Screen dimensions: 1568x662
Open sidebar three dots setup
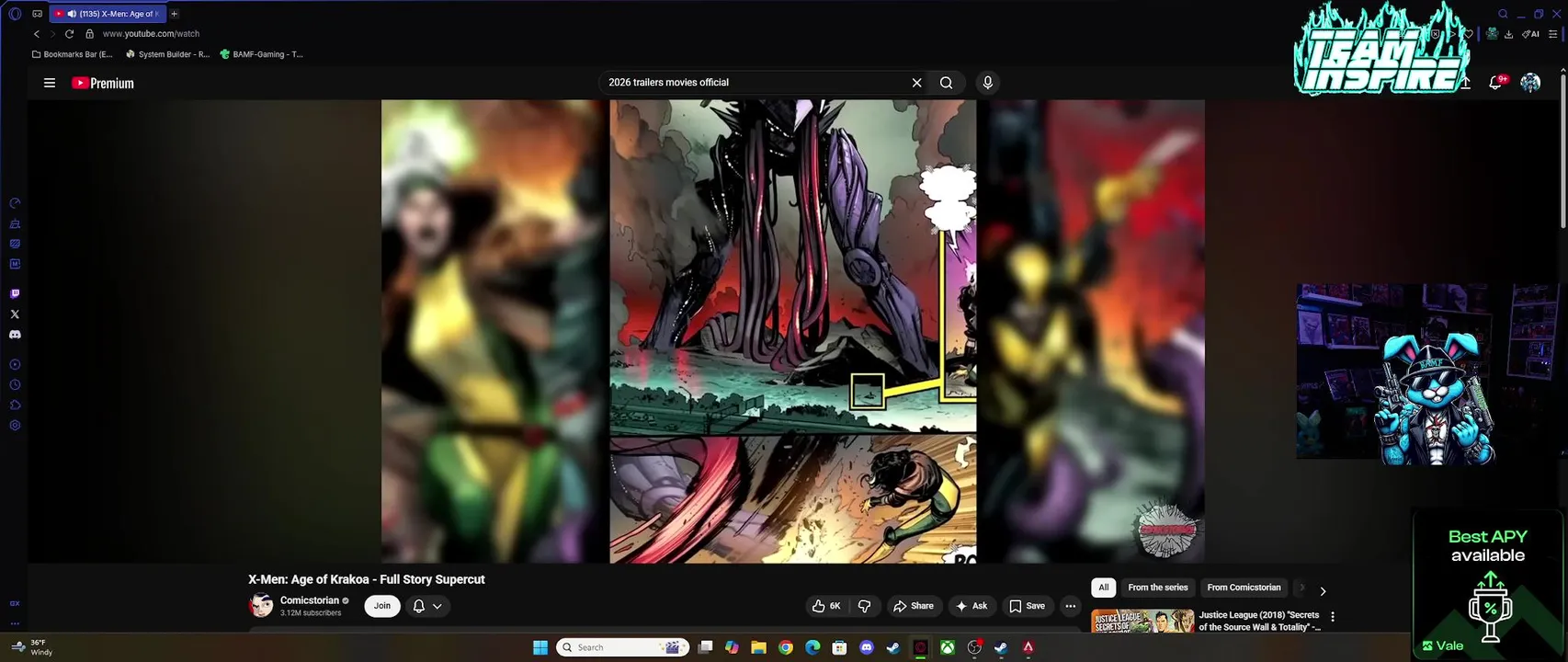[15, 623]
